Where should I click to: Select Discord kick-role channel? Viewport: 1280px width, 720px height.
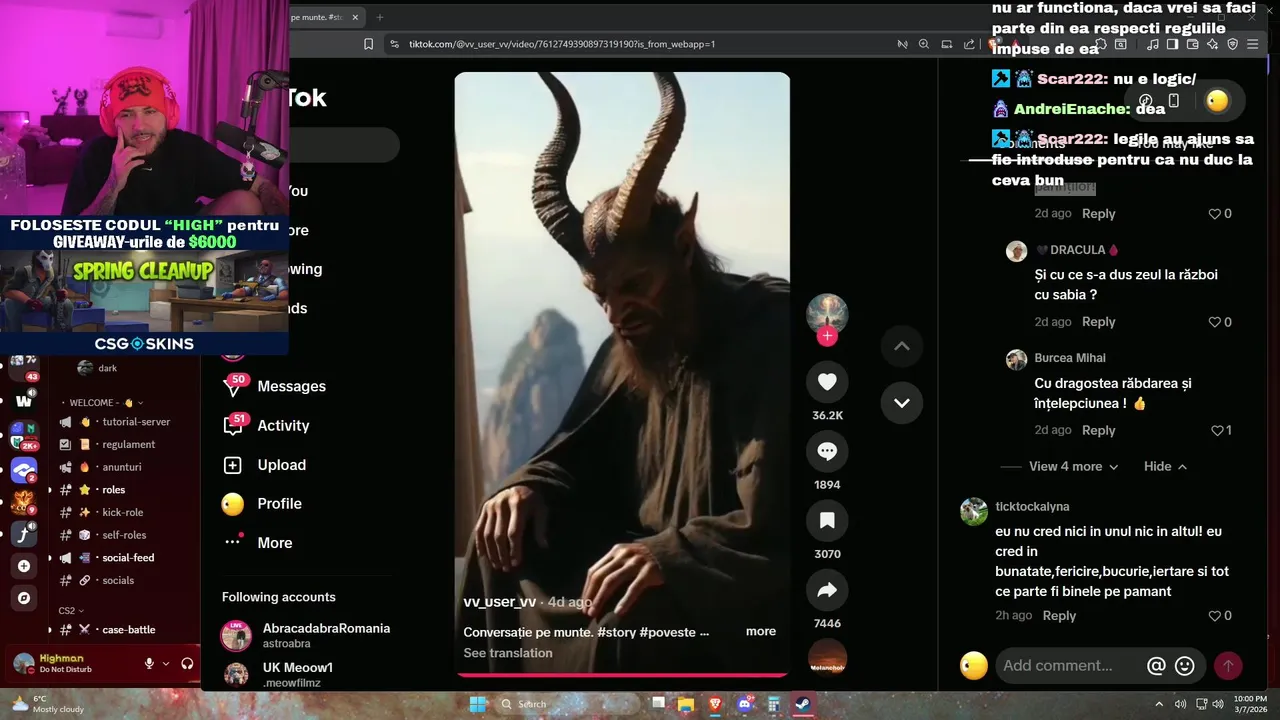(x=125, y=512)
